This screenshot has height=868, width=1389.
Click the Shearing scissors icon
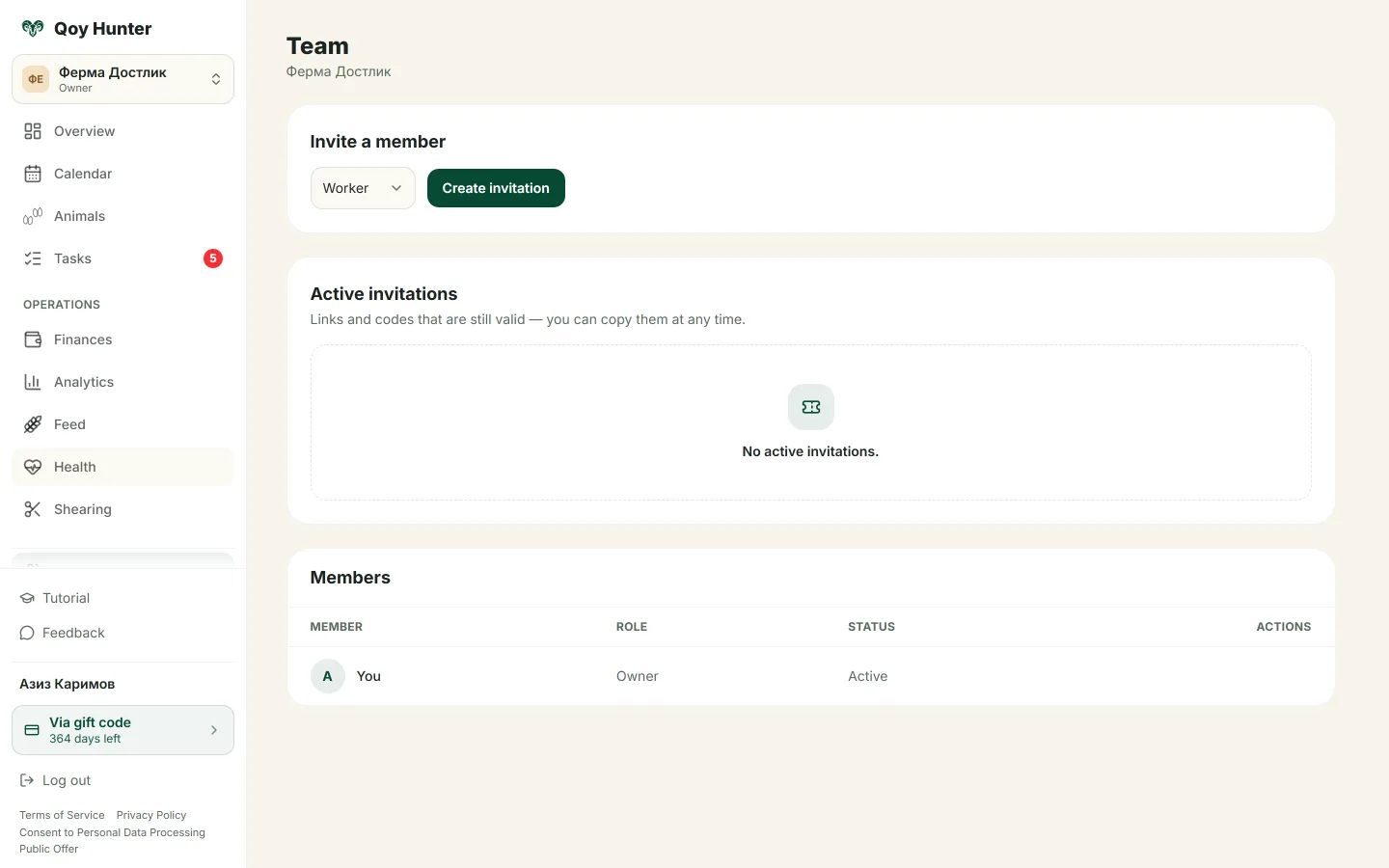(33, 509)
